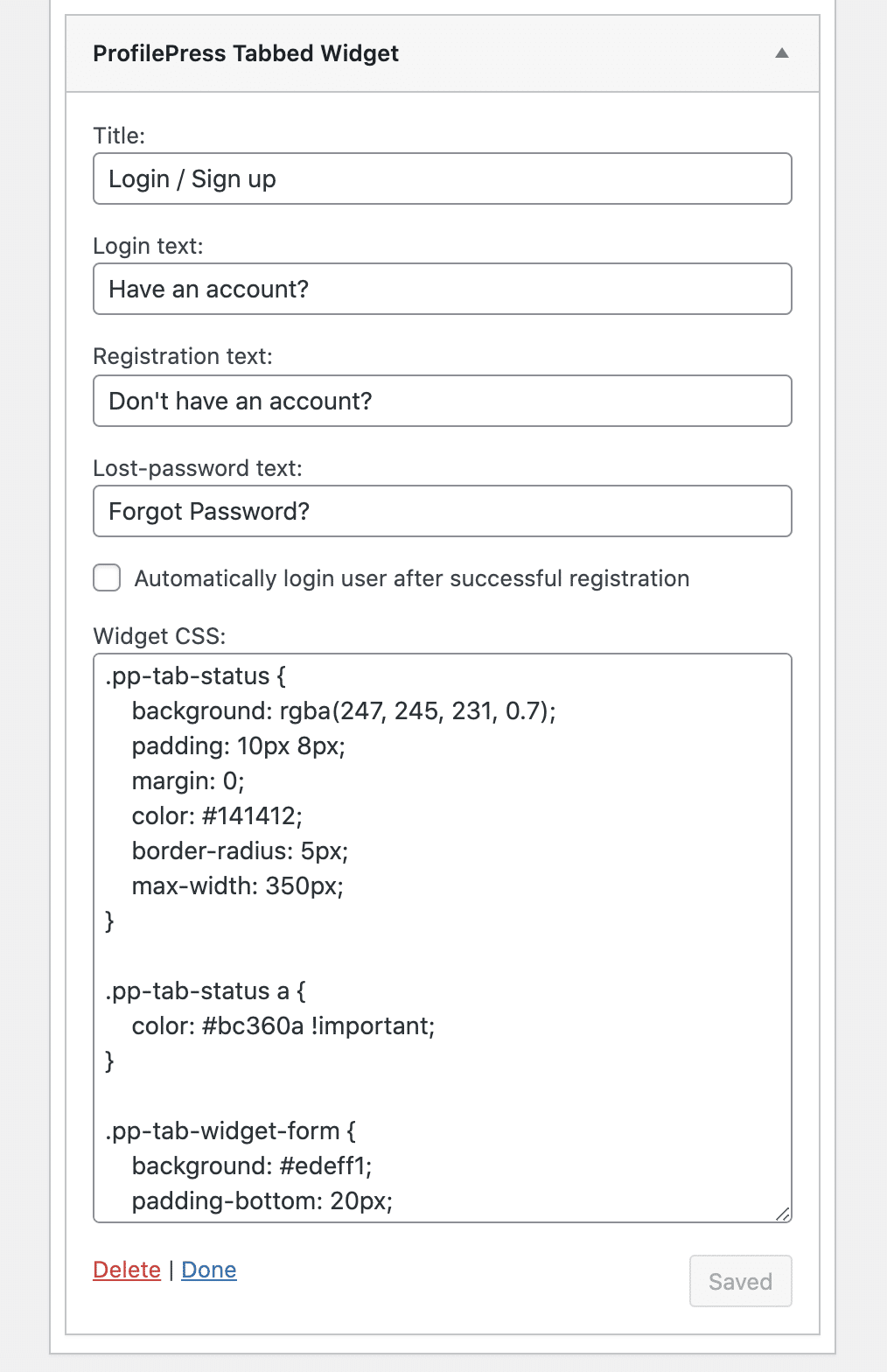Click the 'background: #edeff1;' CSS line
887x1372 pixels.
252,1165
